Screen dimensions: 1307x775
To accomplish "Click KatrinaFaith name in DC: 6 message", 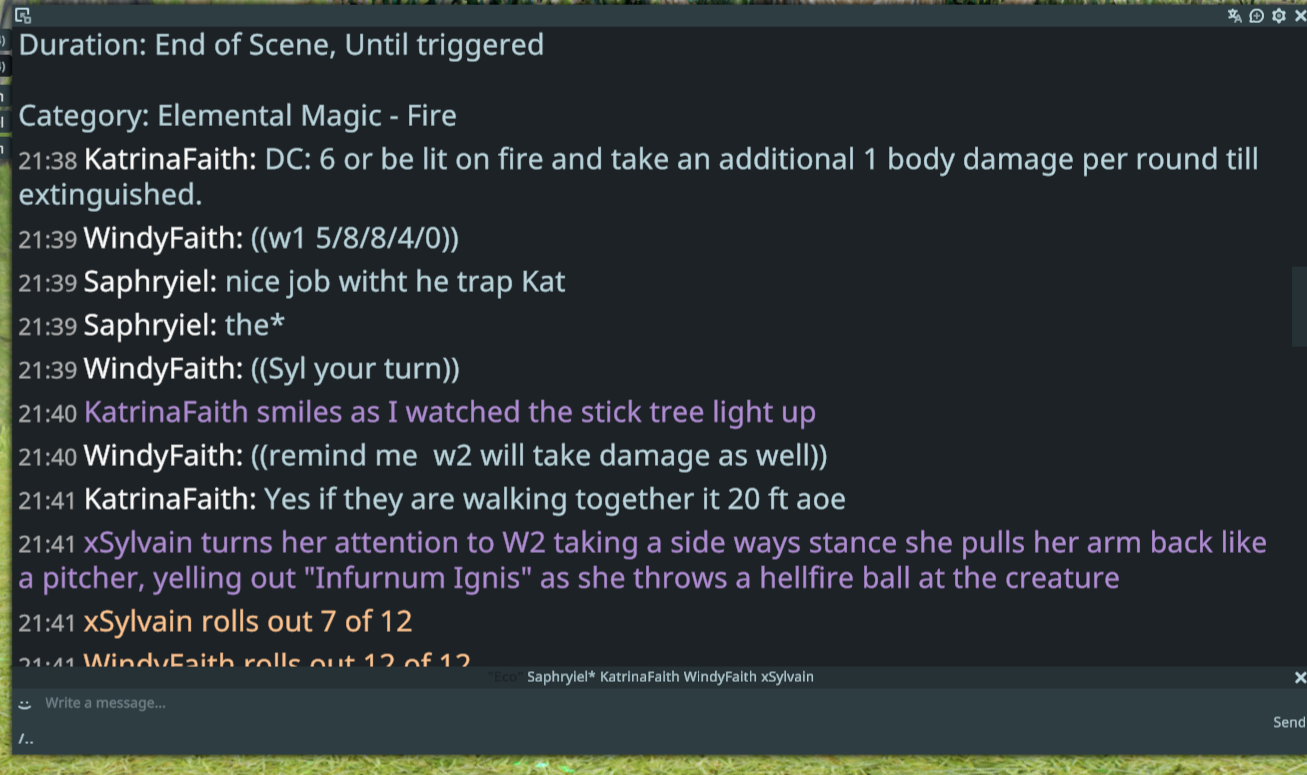I will 170,160.
